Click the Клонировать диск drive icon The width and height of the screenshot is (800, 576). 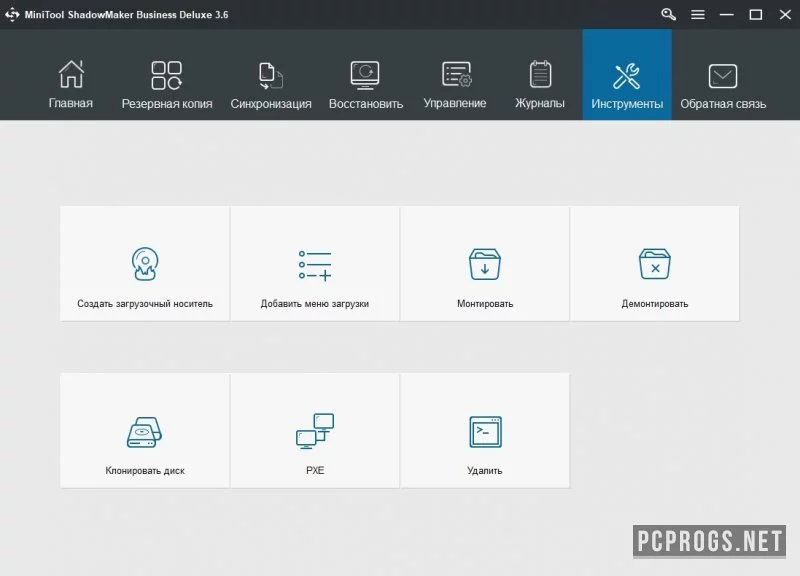coord(144,433)
